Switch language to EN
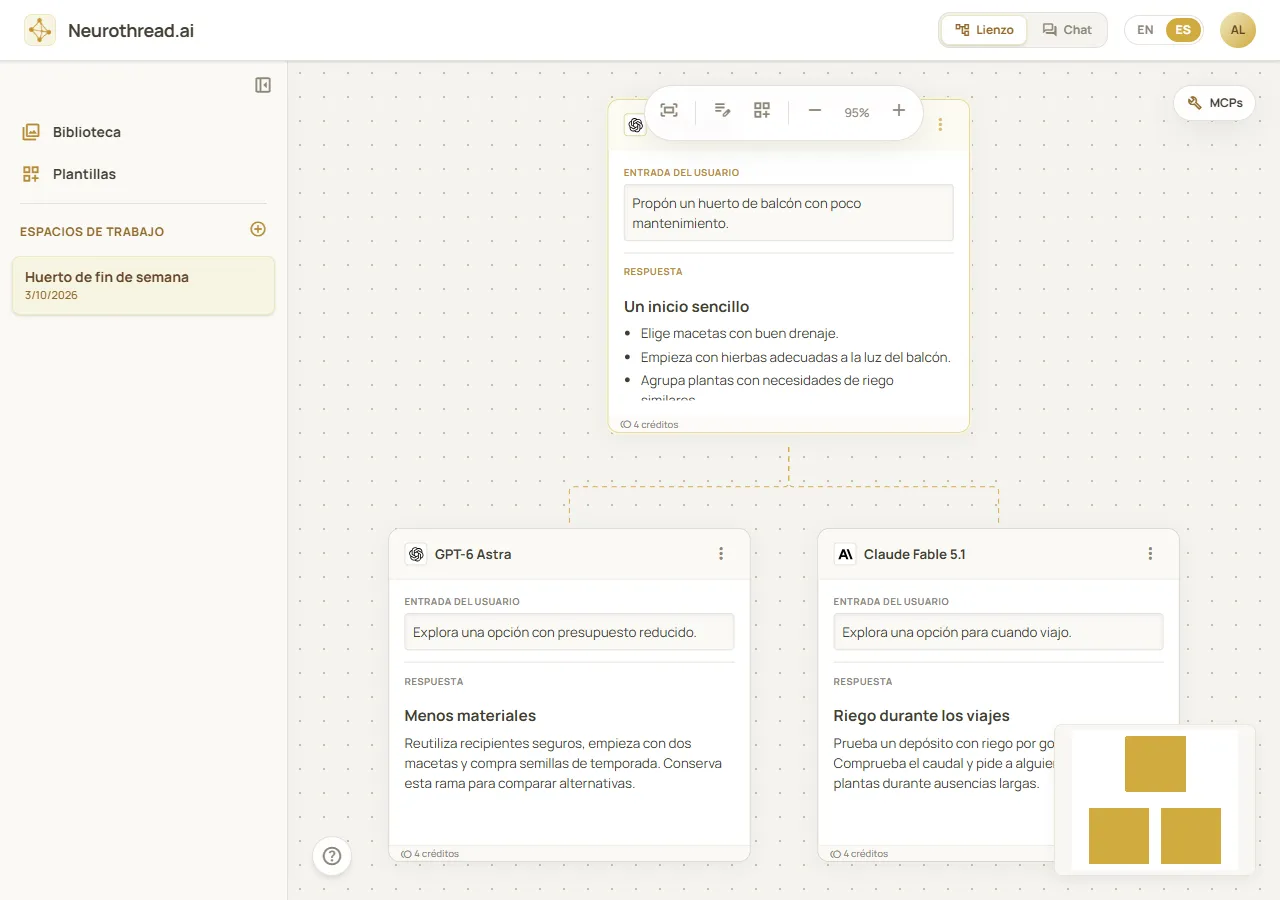This screenshot has width=1280, height=900. [1145, 30]
